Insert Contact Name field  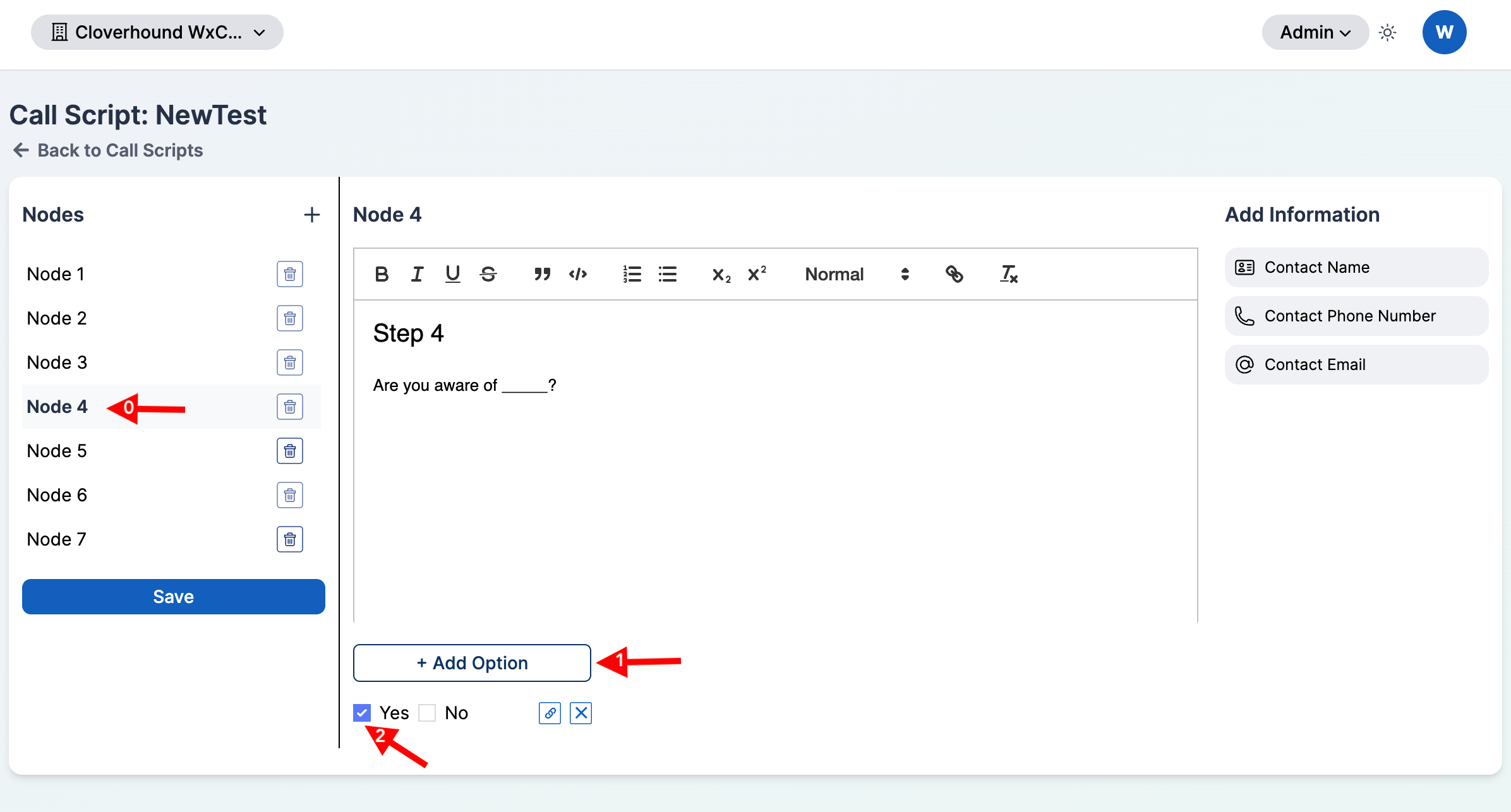(1356, 267)
